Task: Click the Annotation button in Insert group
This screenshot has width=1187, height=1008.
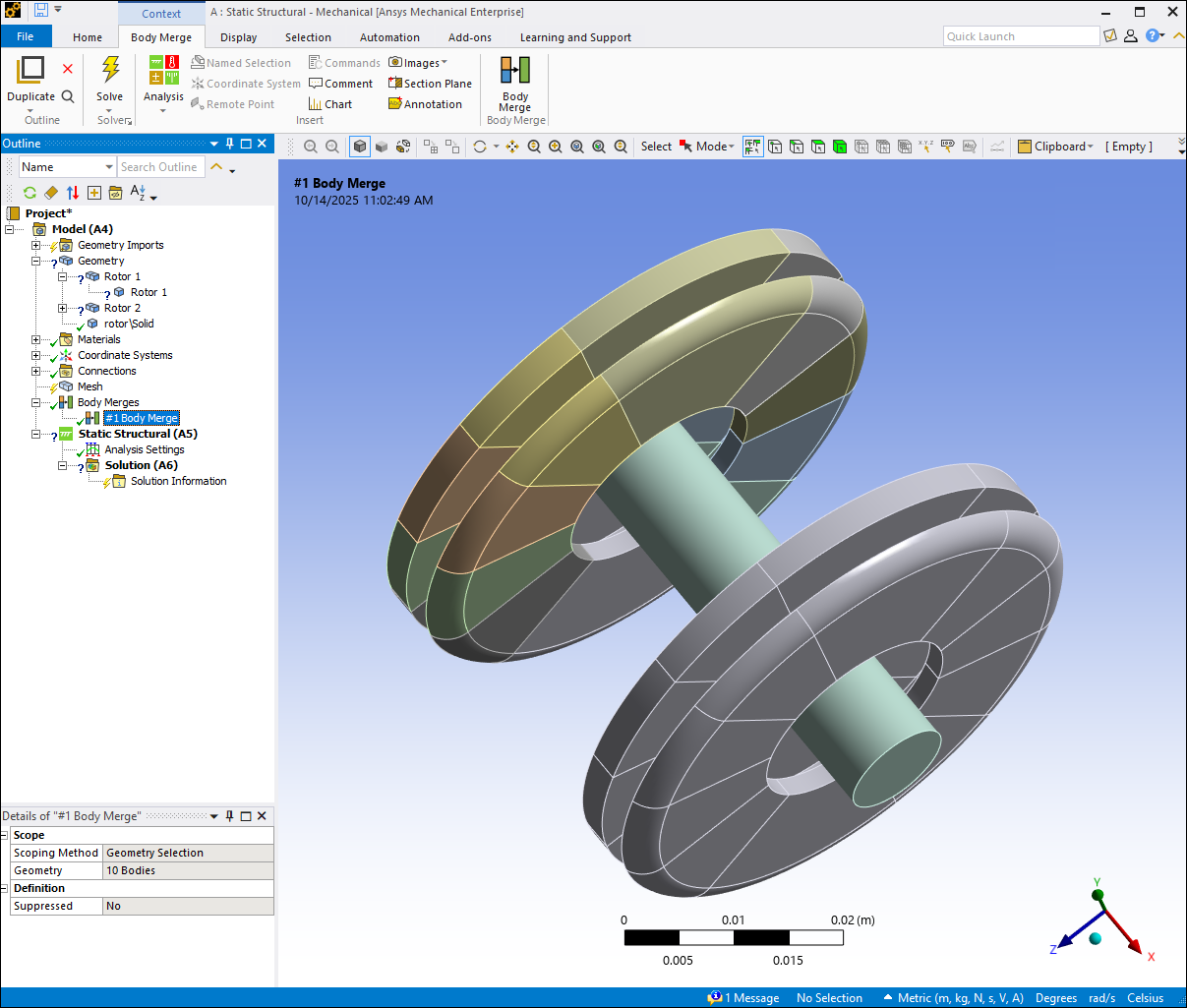Action: [425, 104]
